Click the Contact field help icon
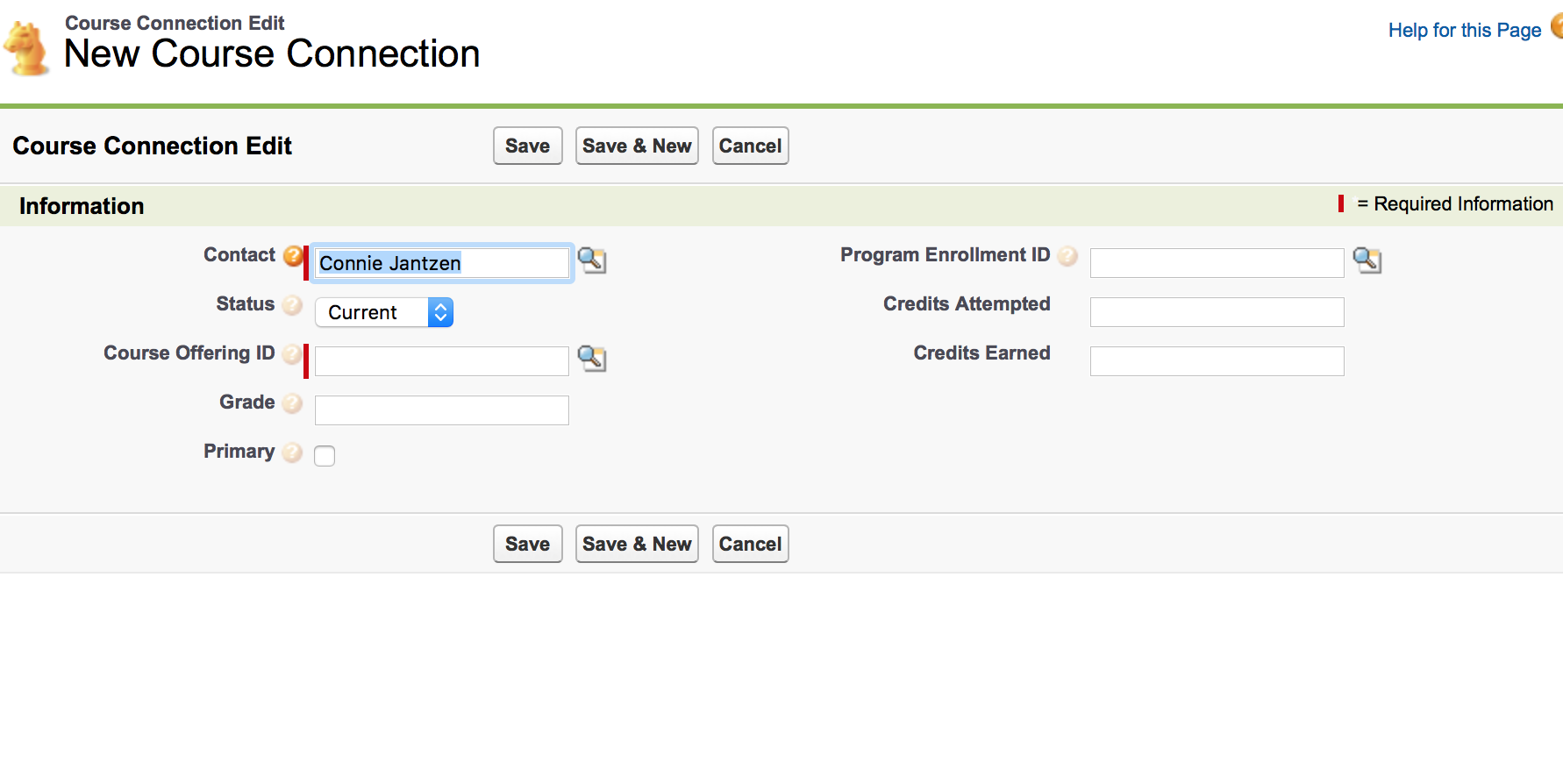Screen dimensions: 1563x784 (x=293, y=255)
